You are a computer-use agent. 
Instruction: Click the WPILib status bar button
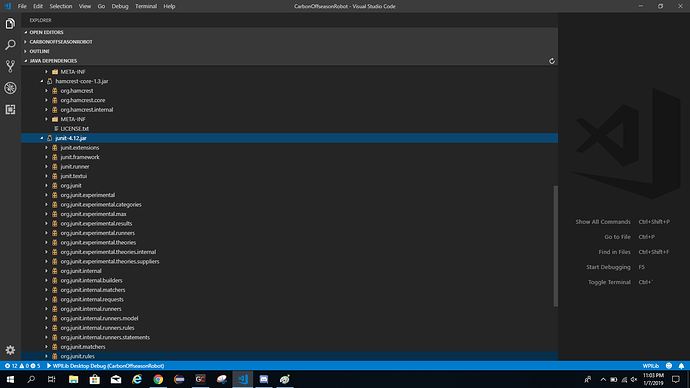point(650,366)
